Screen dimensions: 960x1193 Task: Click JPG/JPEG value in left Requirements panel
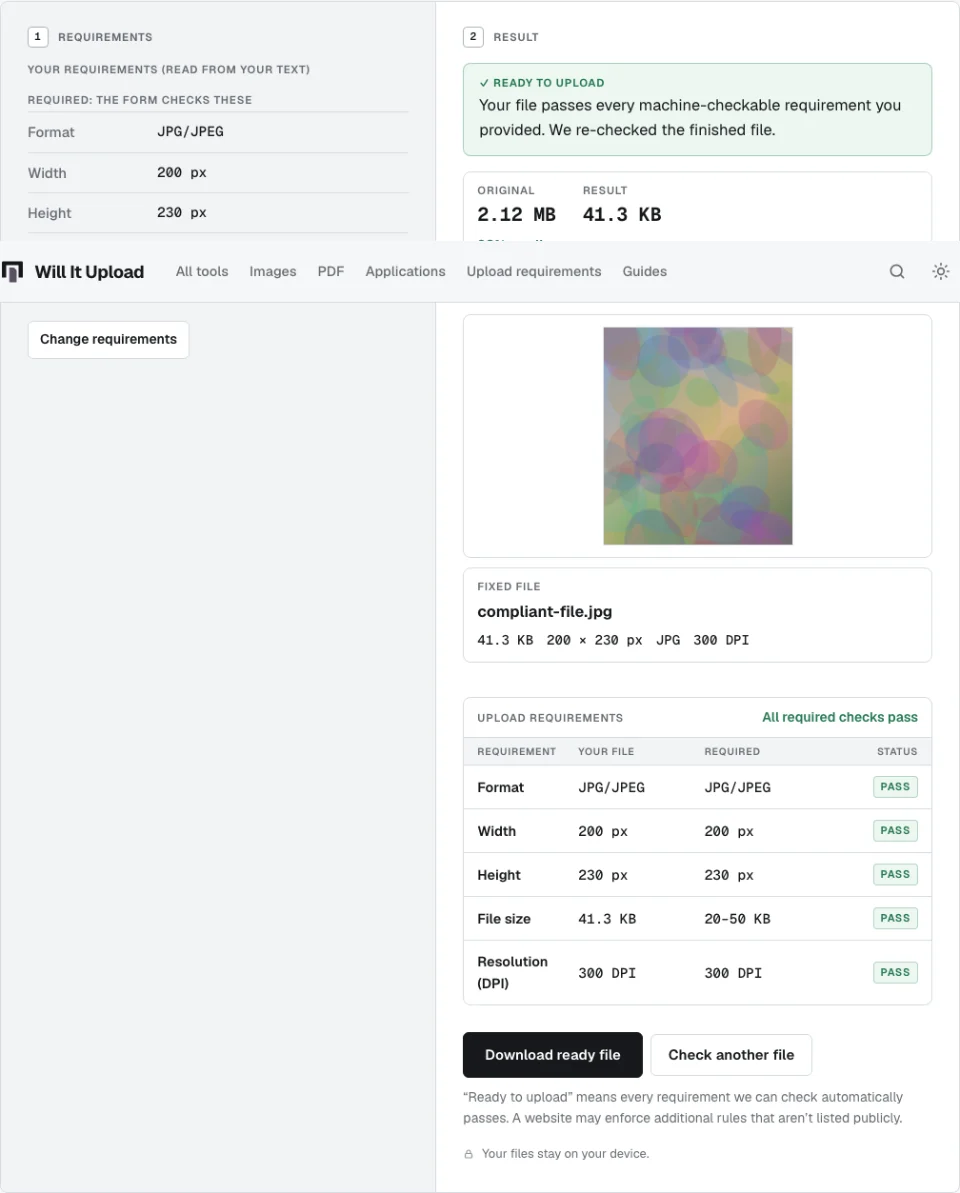pyautogui.click(x=190, y=132)
